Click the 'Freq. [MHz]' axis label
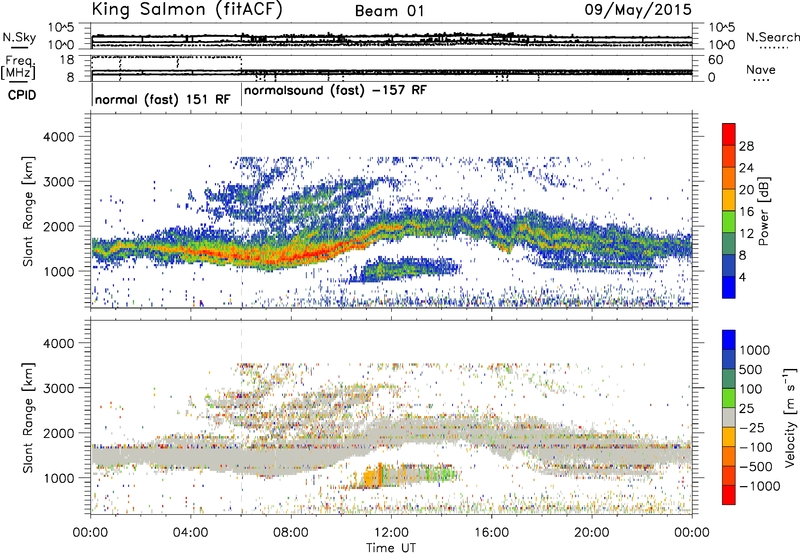Viewport: 800px width, 554px height. pos(19,68)
